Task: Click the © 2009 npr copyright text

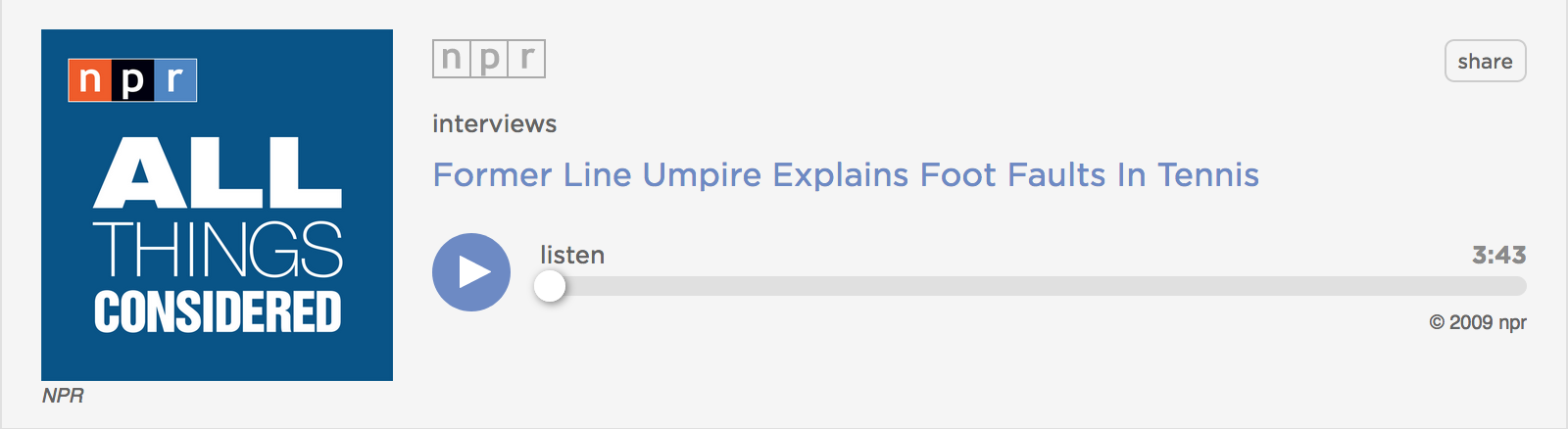Action: point(1478,322)
